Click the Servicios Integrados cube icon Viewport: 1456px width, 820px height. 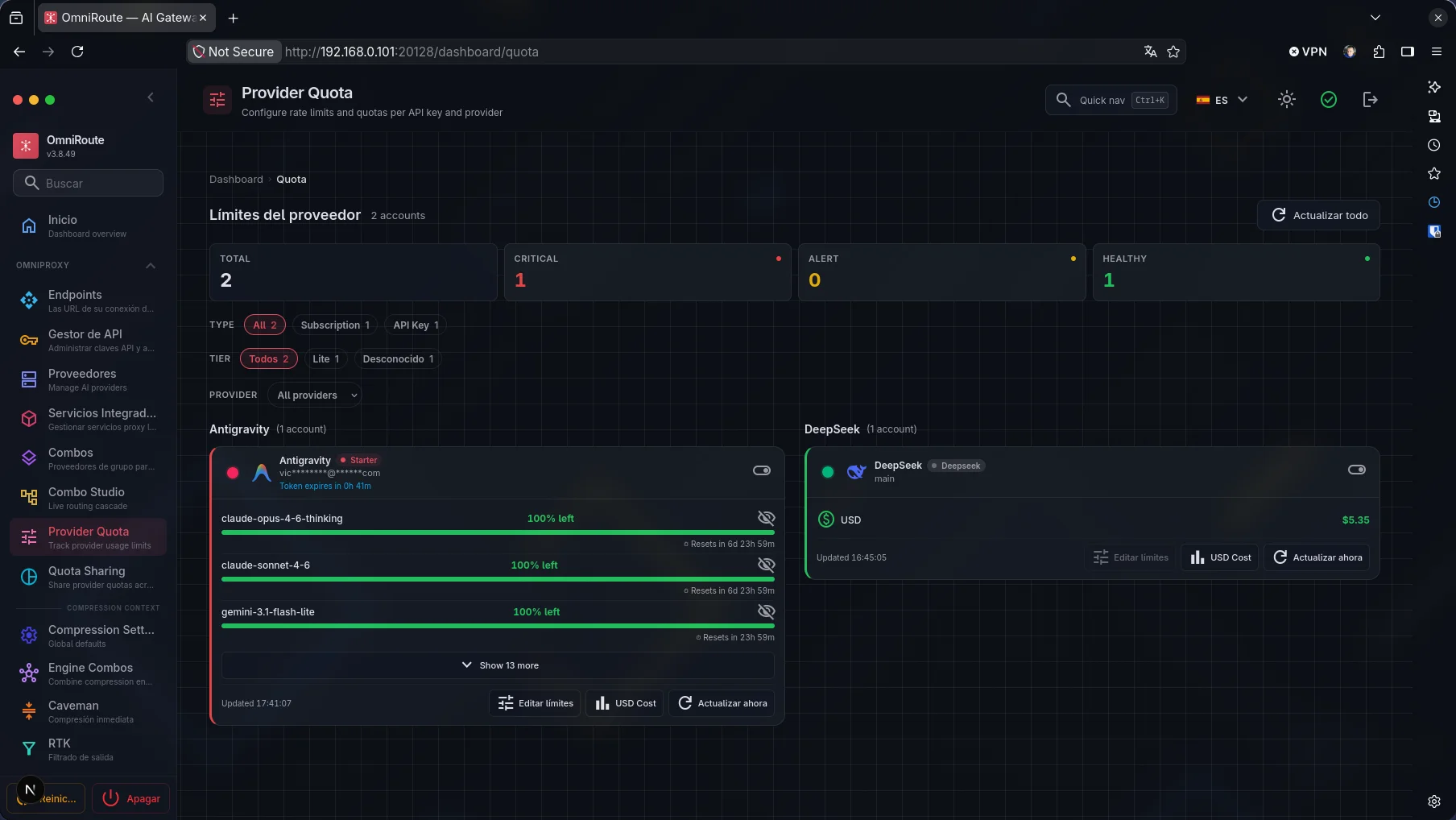tap(29, 420)
